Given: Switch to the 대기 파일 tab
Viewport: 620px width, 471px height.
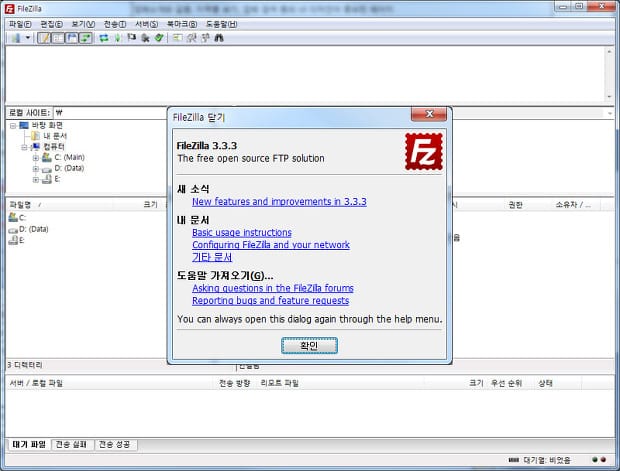Looking at the screenshot, I should tap(29, 444).
